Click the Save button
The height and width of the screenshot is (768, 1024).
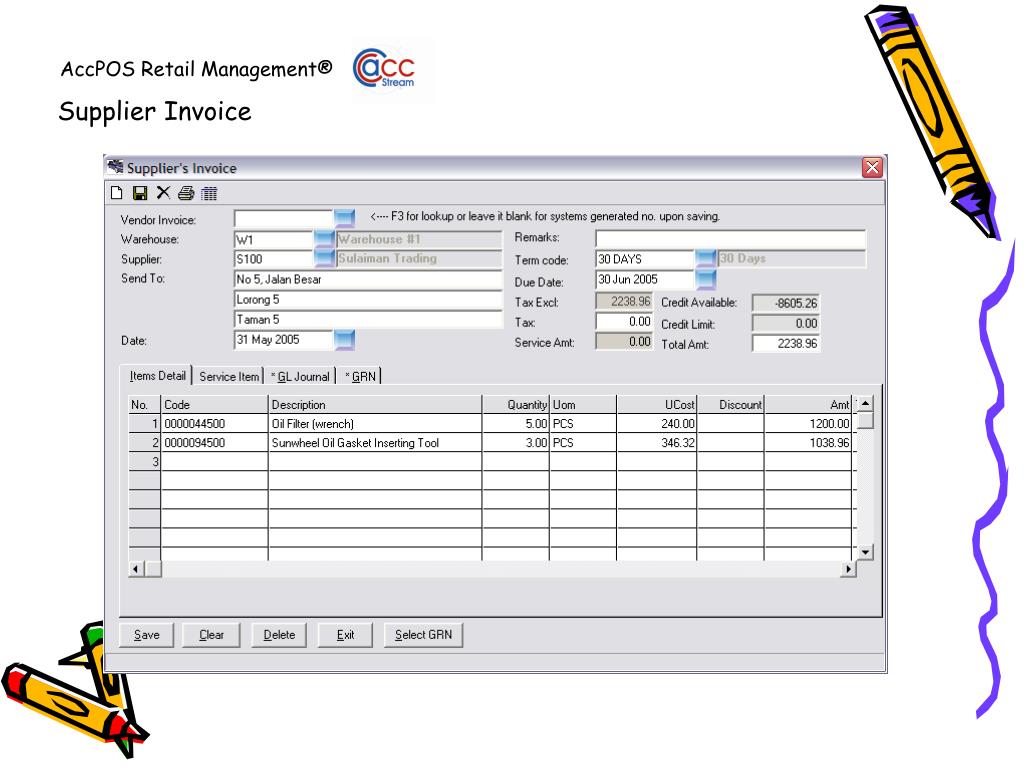pyautogui.click(x=147, y=635)
